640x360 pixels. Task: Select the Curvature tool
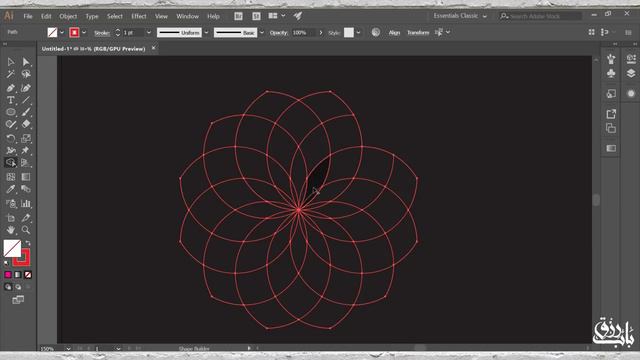(26, 88)
